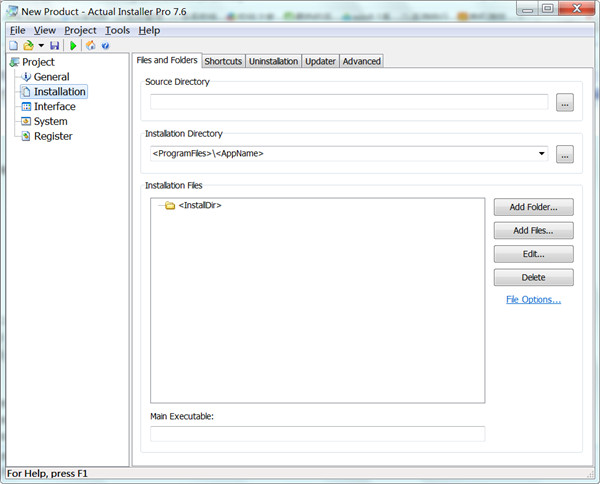The image size is (600, 484).
Task: Click the New project toolbar icon
Action: click(x=13, y=46)
